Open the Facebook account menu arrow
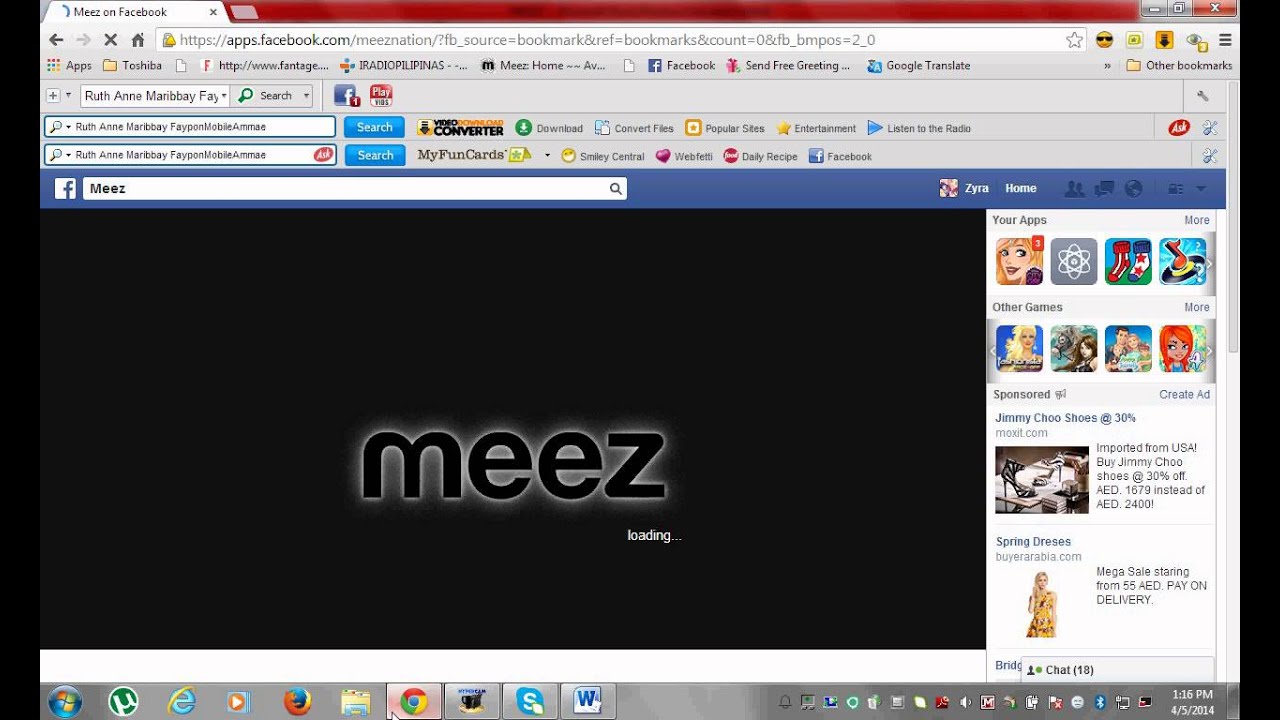Viewport: 1280px width, 720px height. [1201, 188]
